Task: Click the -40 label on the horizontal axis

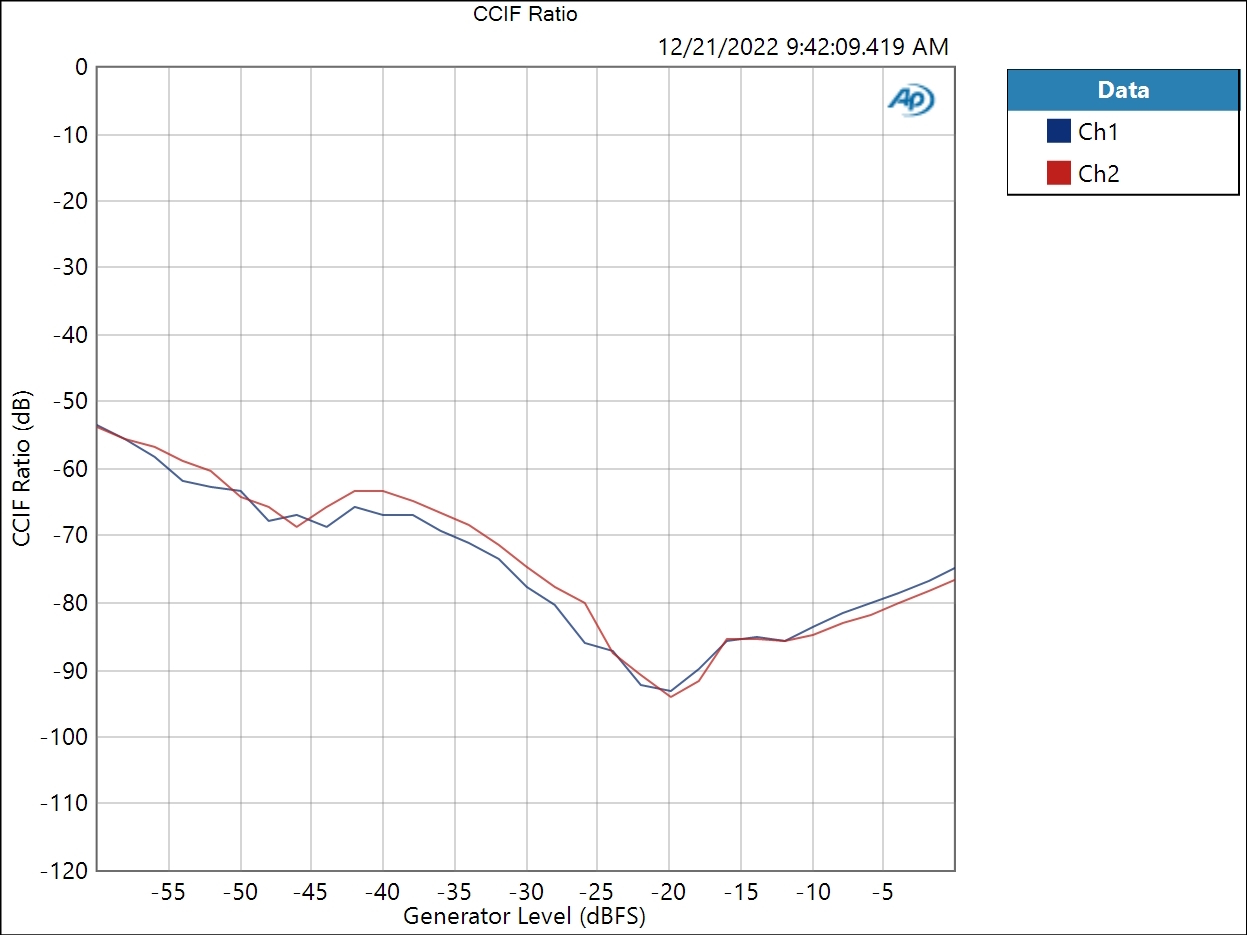Action: [383, 891]
